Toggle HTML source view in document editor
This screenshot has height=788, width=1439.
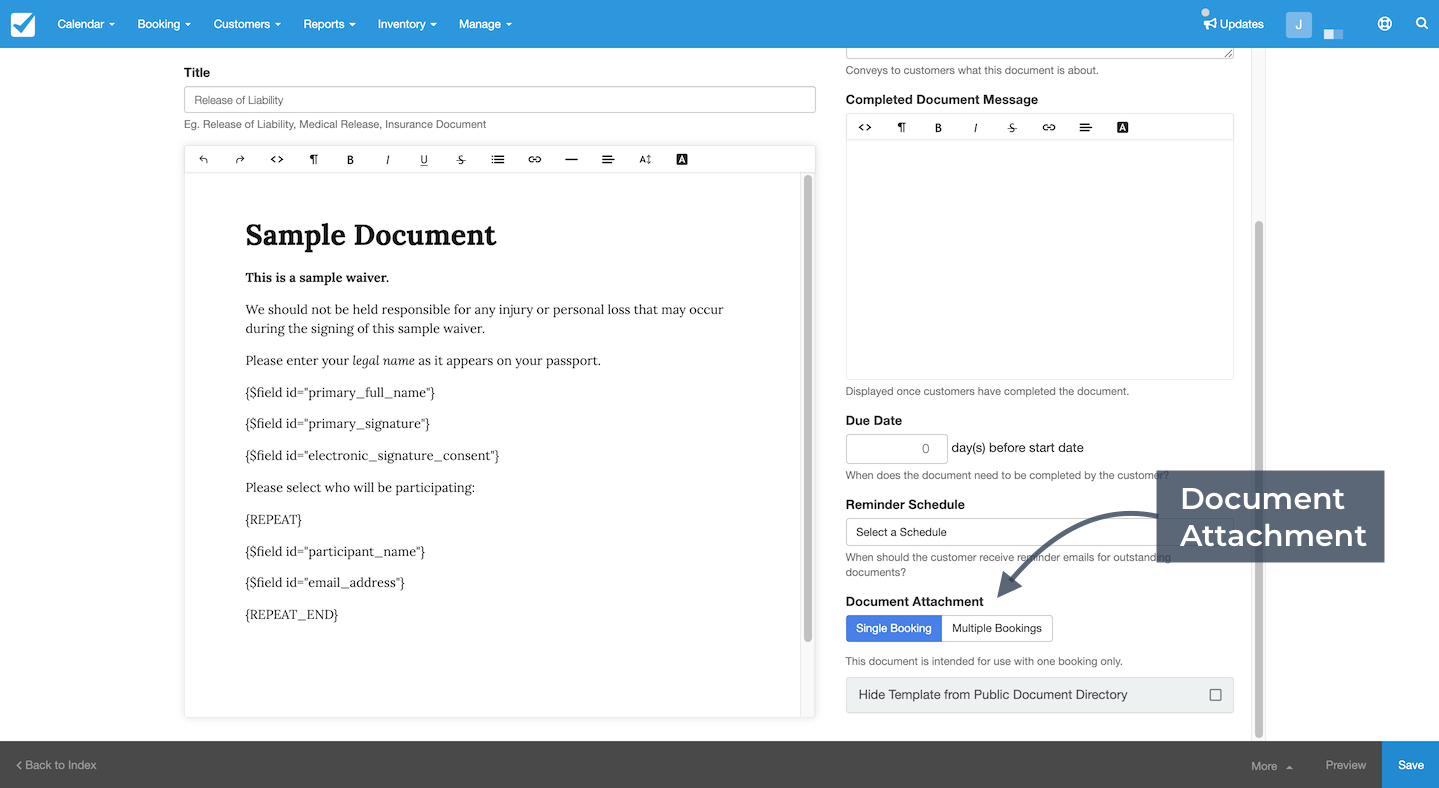[277, 160]
